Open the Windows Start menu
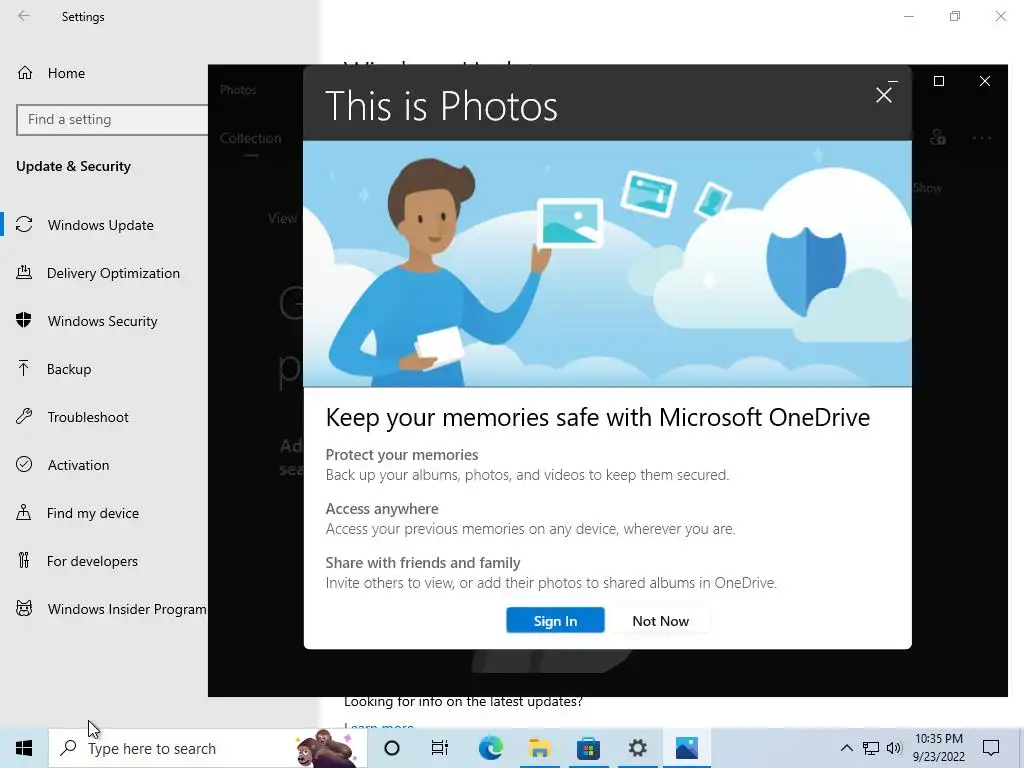This screenshot has height=768, width=1024. click(x=24, y=748)
